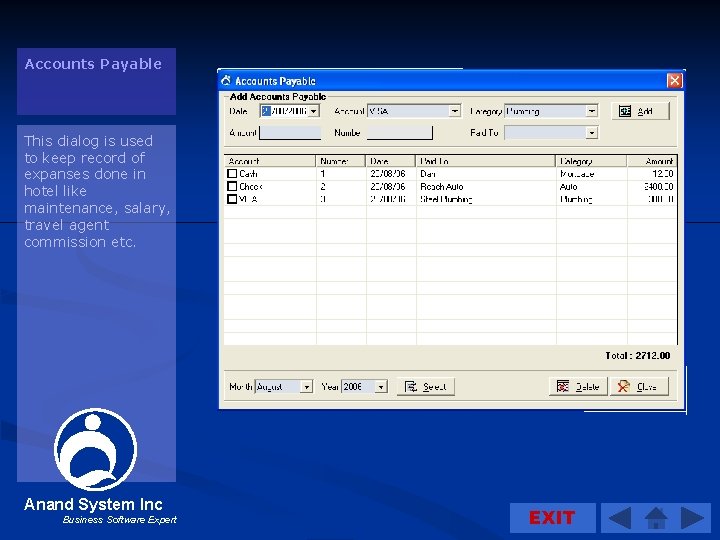Click the Select button beside Year
This screenshot has height=540, width=720.
tap(426, 387)
